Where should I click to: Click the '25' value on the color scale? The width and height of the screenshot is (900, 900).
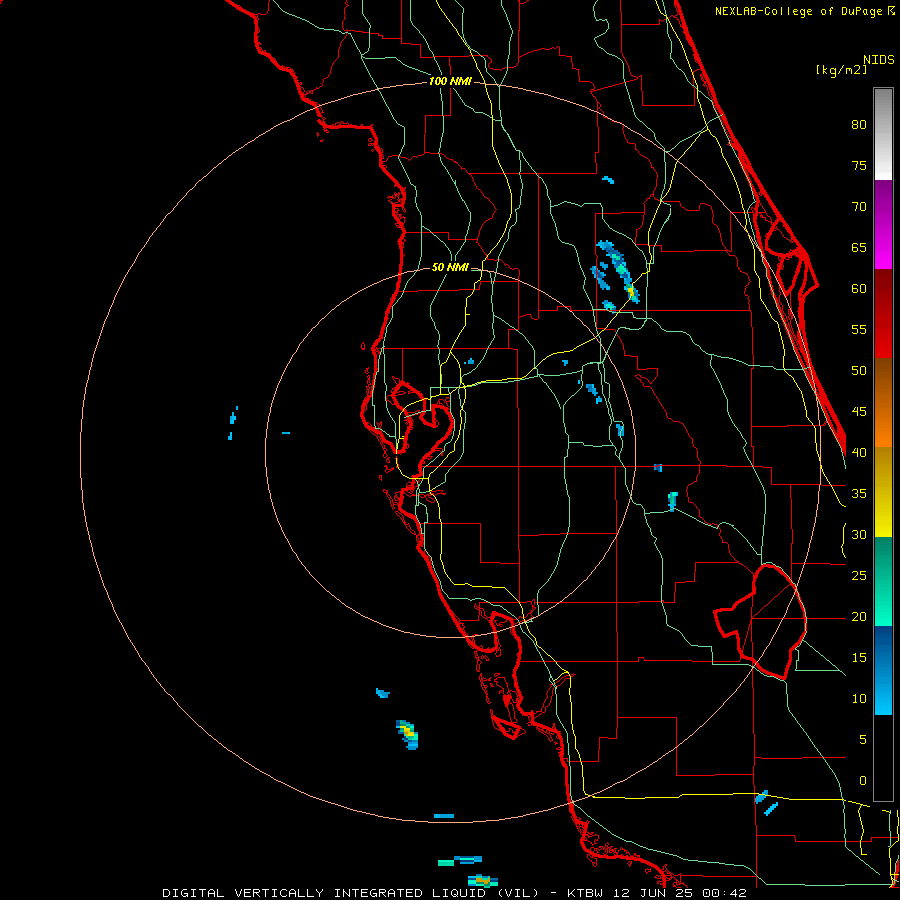(859, 576)
